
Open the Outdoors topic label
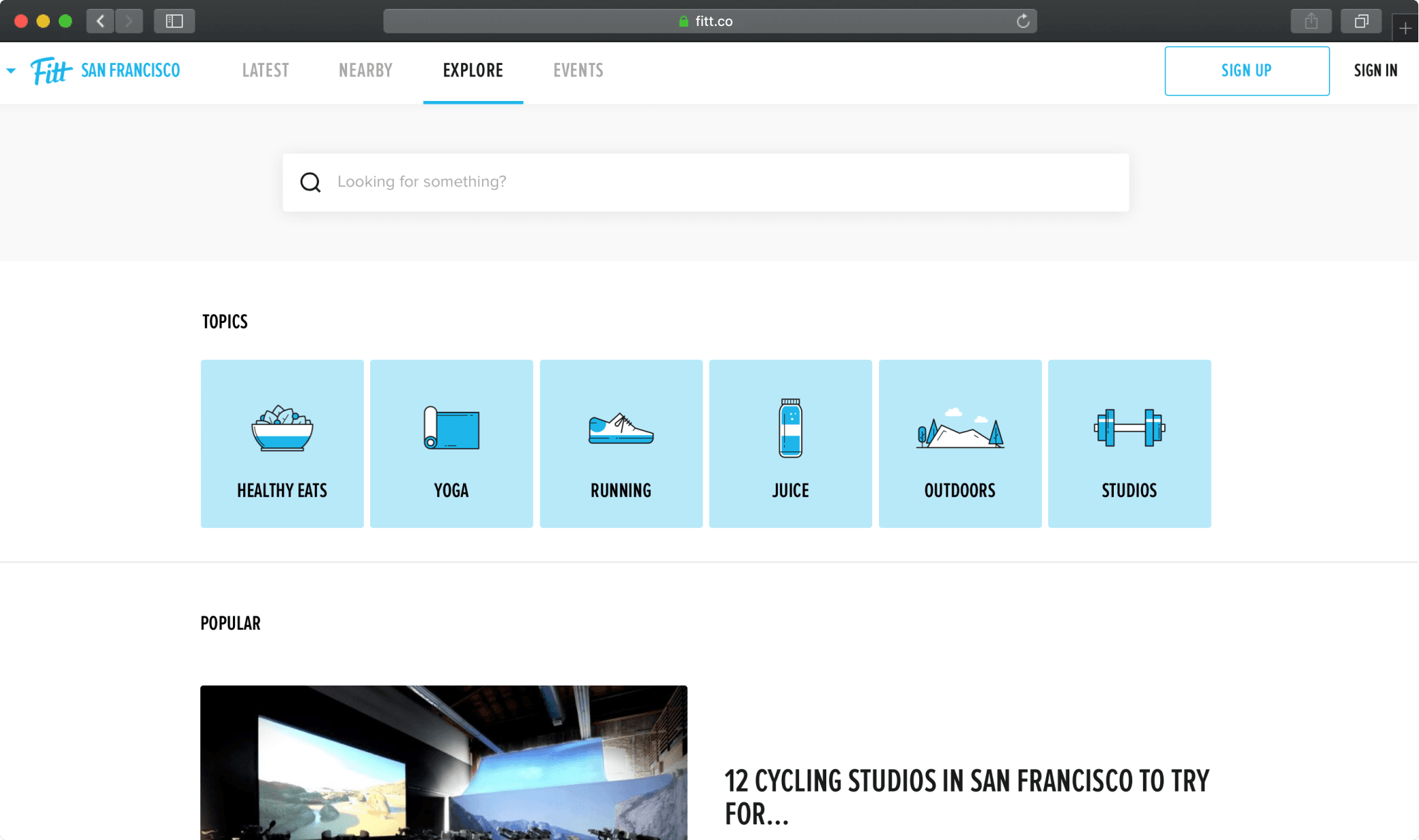(x=959, y=490)
